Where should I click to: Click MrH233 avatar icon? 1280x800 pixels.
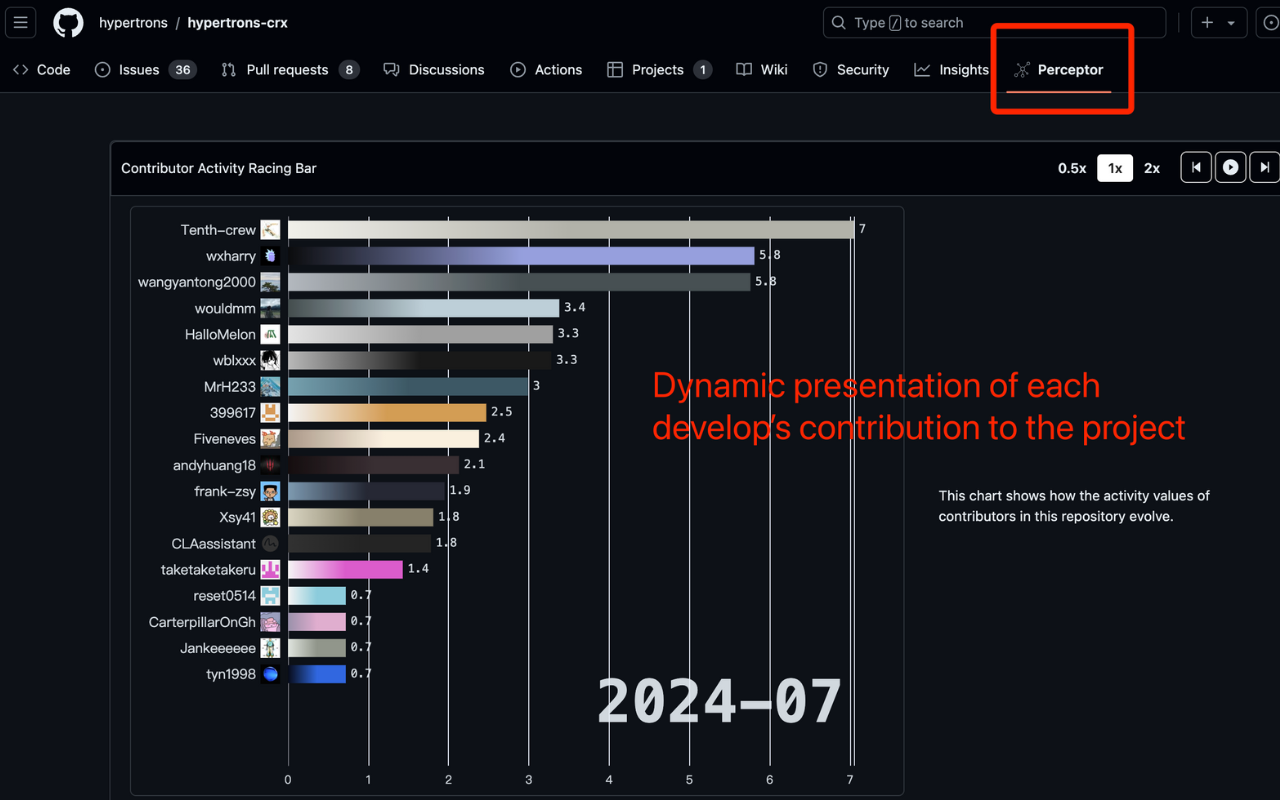pos(270,386)
